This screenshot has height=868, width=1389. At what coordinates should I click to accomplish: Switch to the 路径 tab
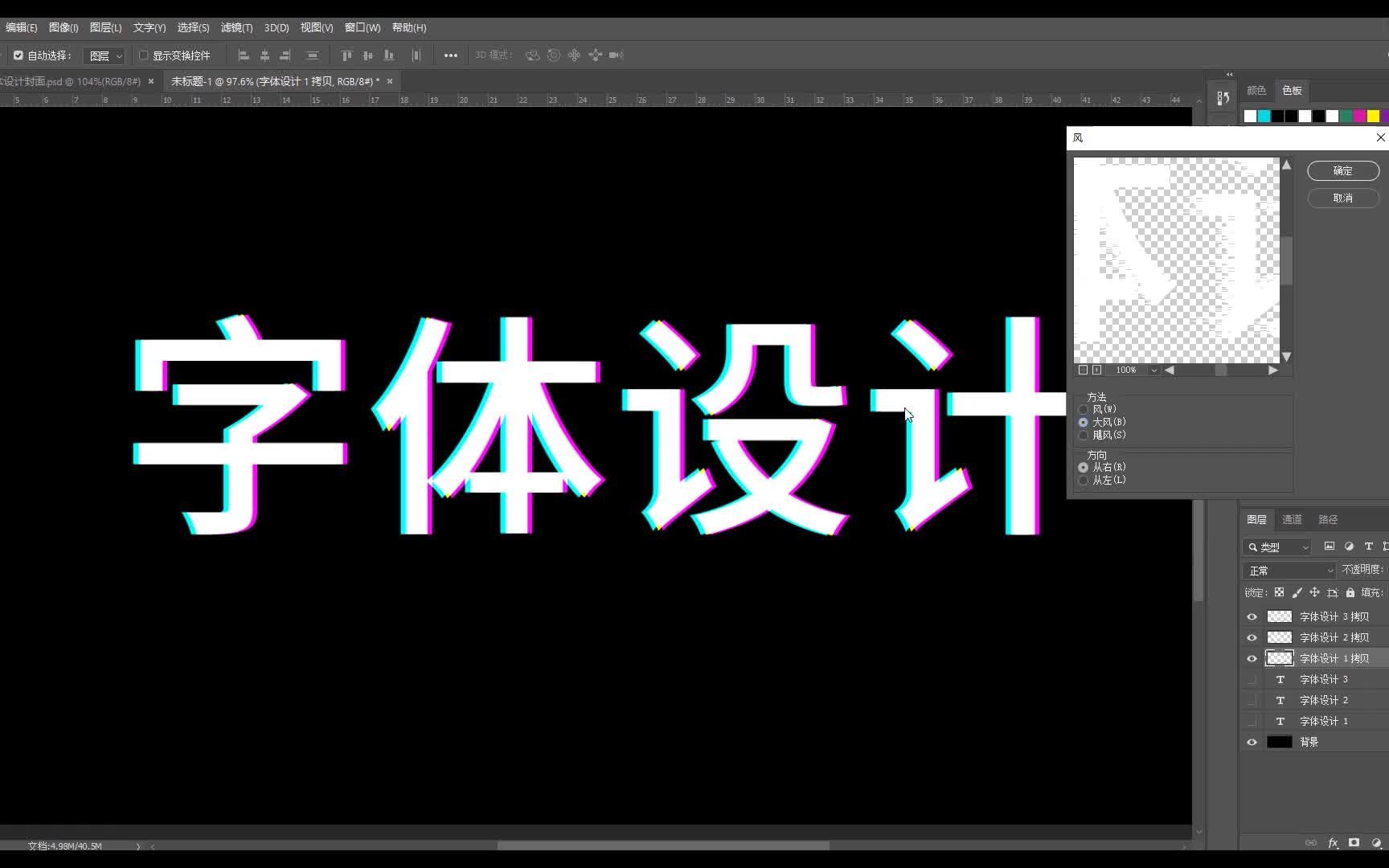tap(1328, 519)
